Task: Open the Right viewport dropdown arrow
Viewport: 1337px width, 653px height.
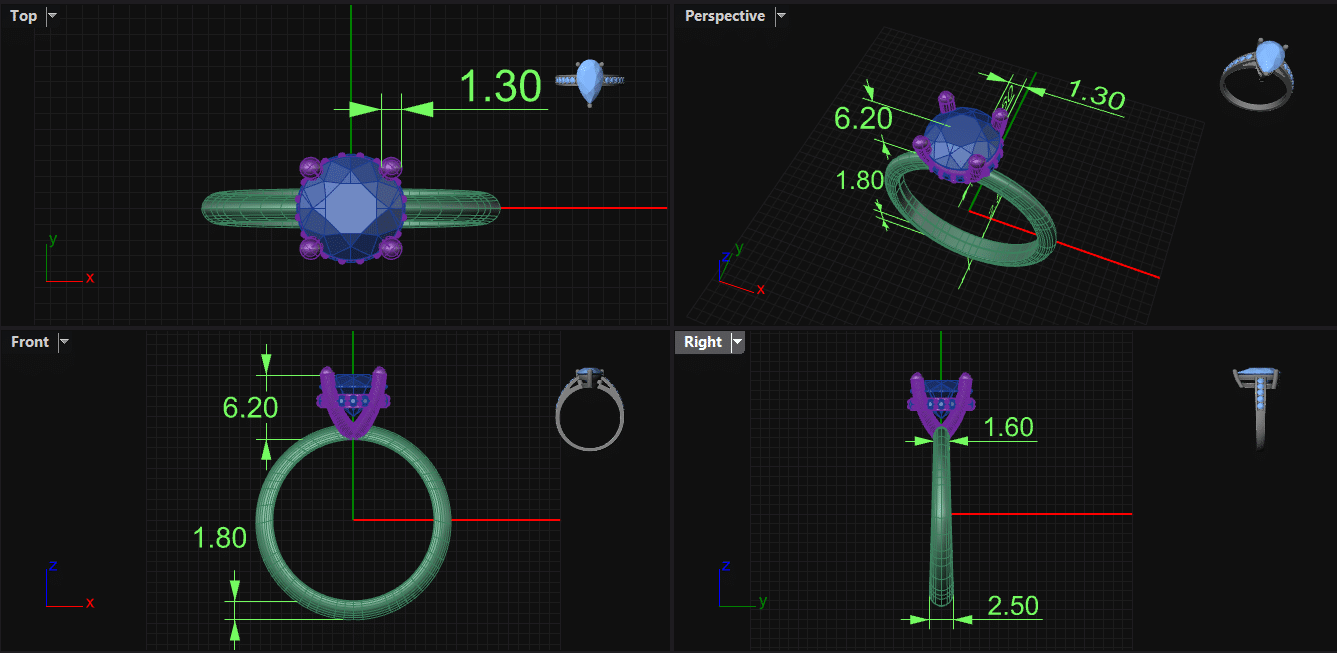Action: [x=738, y=342]
